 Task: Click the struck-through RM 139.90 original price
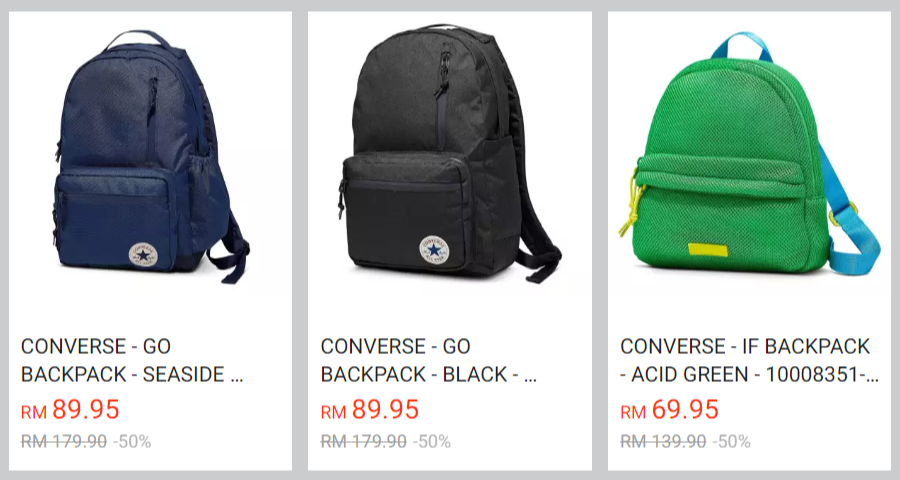663,442
